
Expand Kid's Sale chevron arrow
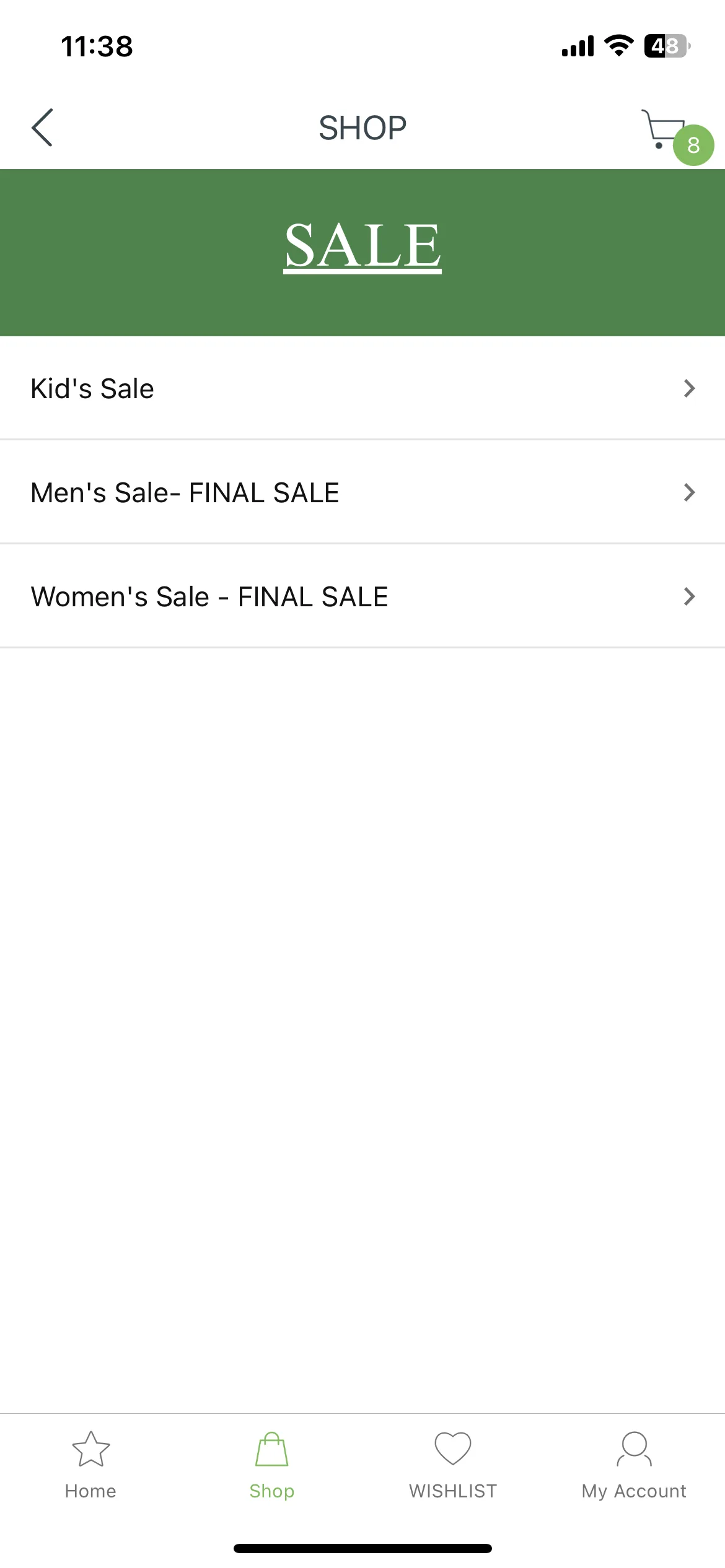pos(689,388)
